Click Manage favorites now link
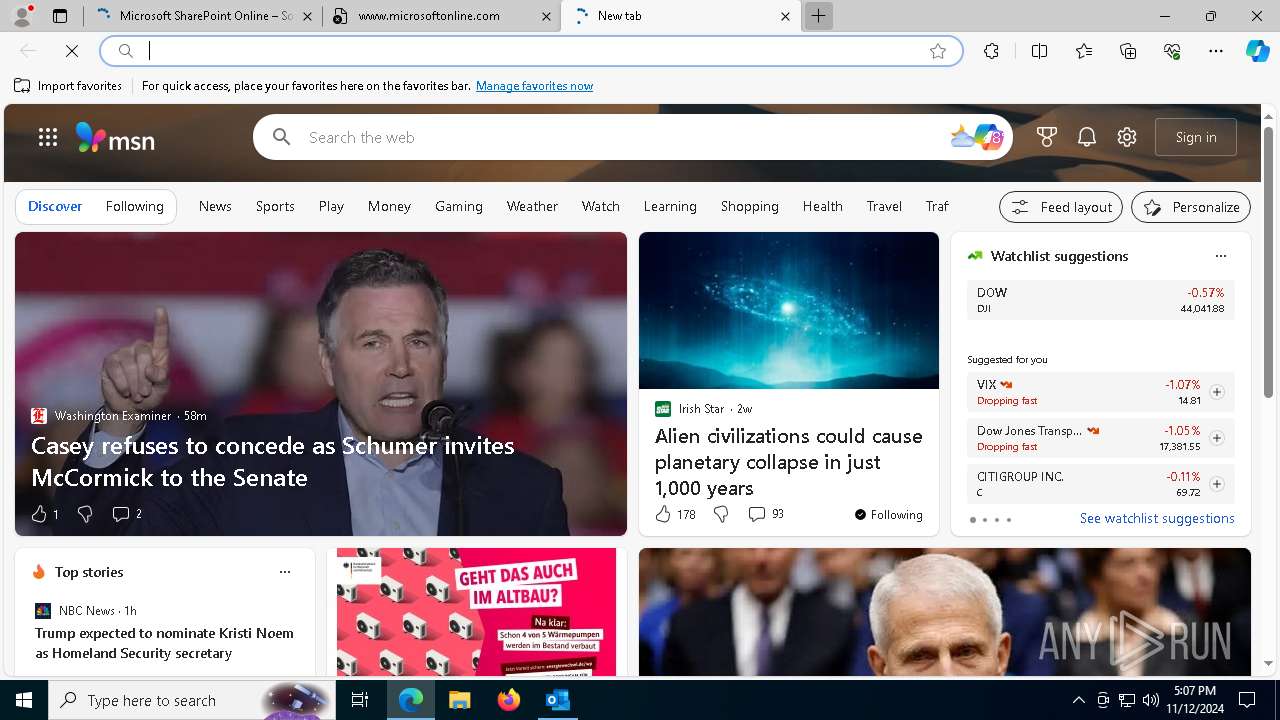This screenshot has height=720, width=1280. click(x=534, y=86)
